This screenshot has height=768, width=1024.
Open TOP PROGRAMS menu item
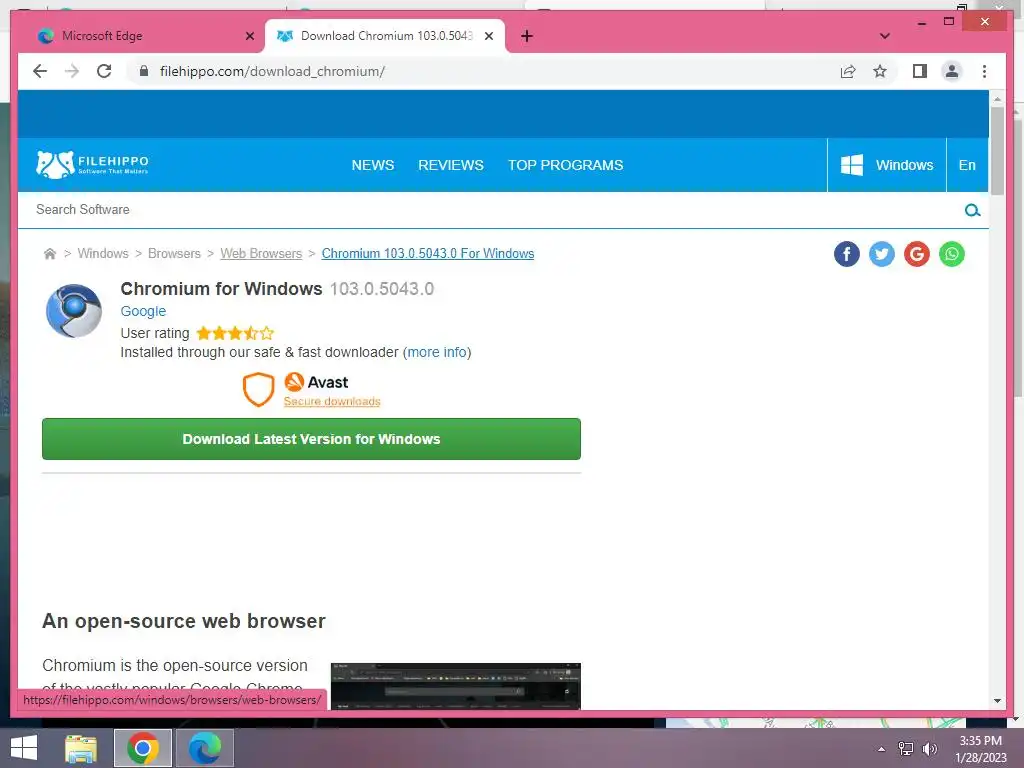566,165
